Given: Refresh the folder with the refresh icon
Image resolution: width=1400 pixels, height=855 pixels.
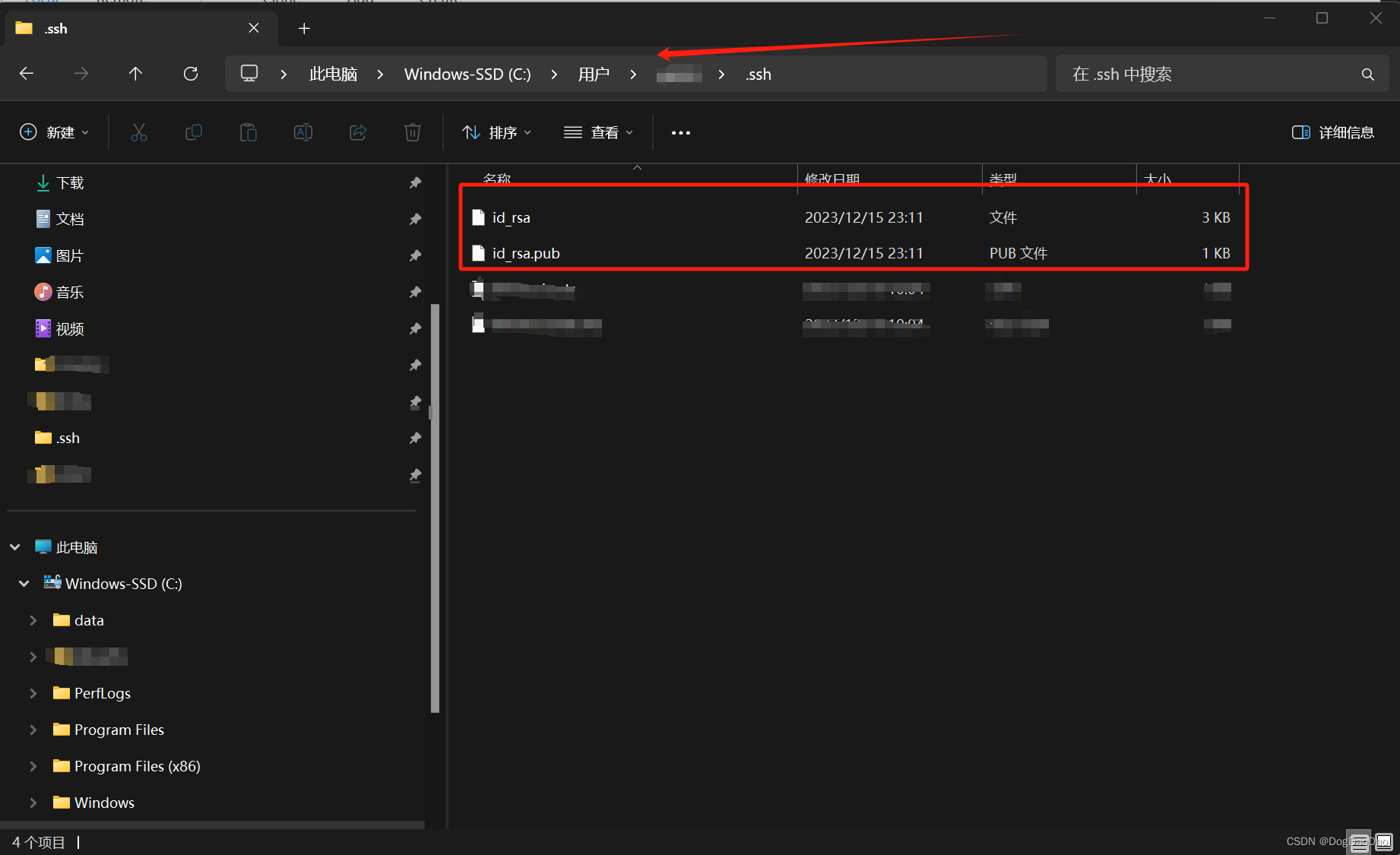Looking at the screenshot, I should [x=191, y=73].
